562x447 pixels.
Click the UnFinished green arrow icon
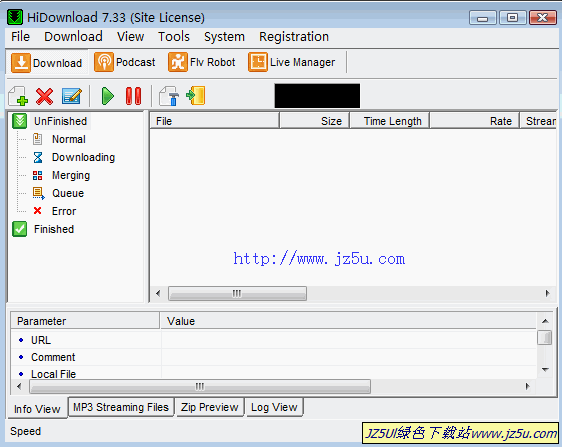[19, 121]
